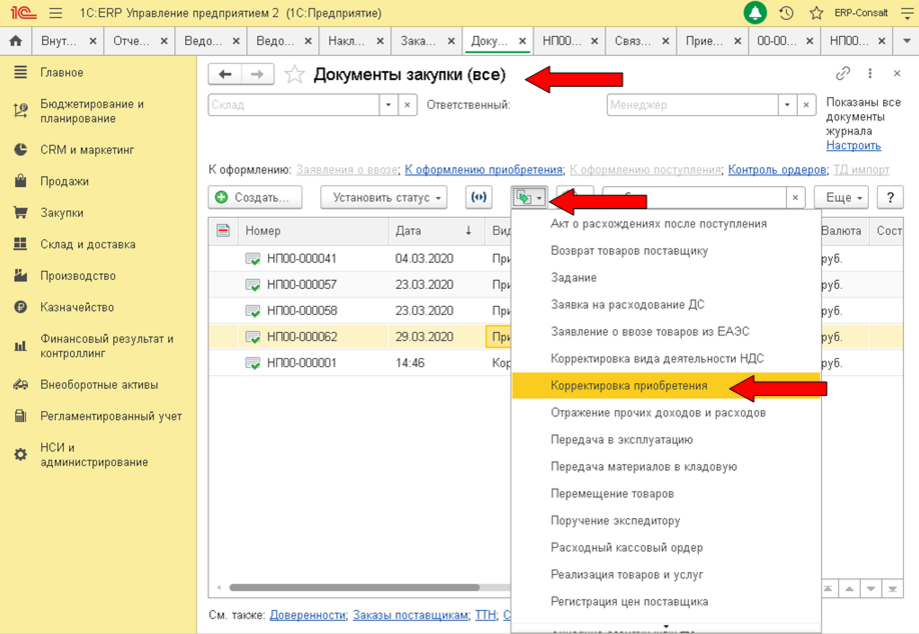Image resolution: width=919 pixels, height=634 pixels.
Task: Open the three-dot form options menu
Action: [x=870, y=73]
